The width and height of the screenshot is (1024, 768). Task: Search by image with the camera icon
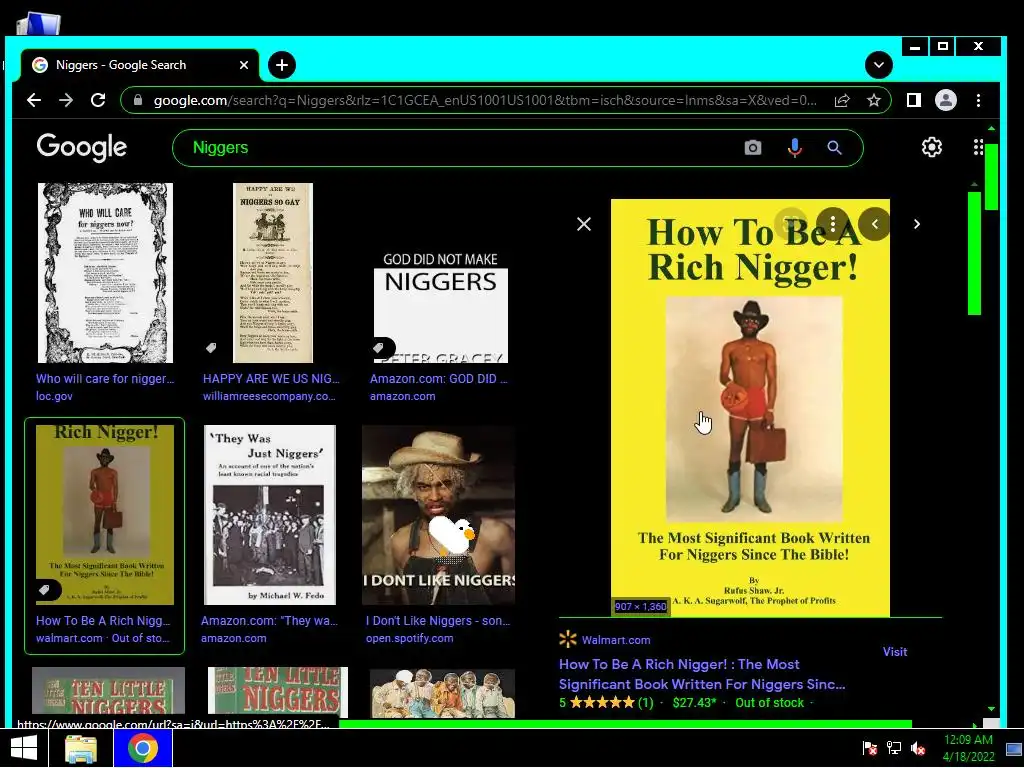pyautogui.click(x=753, y=148)
